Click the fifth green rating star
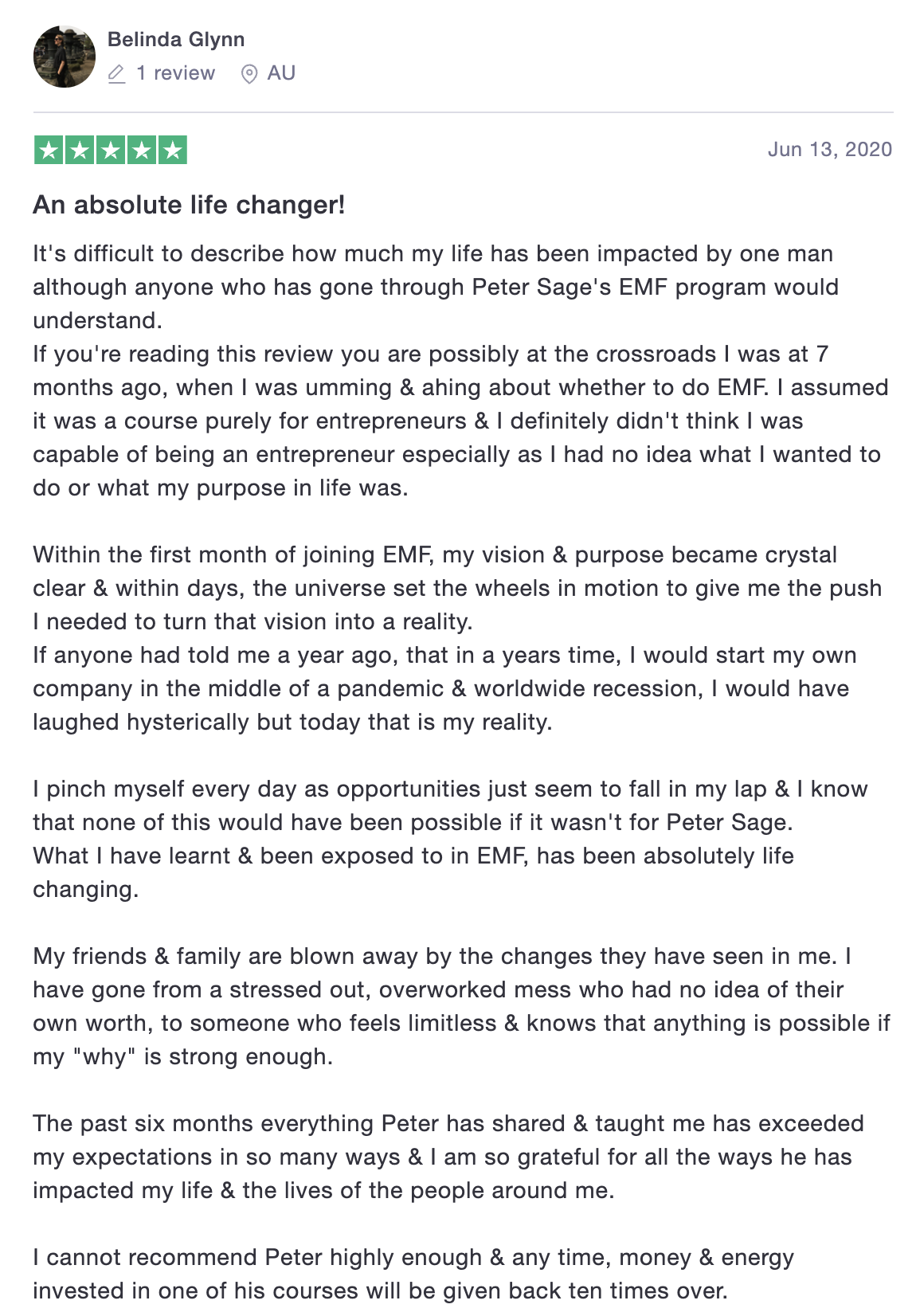The width and height of the screenshot is (916, 1316). tap(172, 150)
